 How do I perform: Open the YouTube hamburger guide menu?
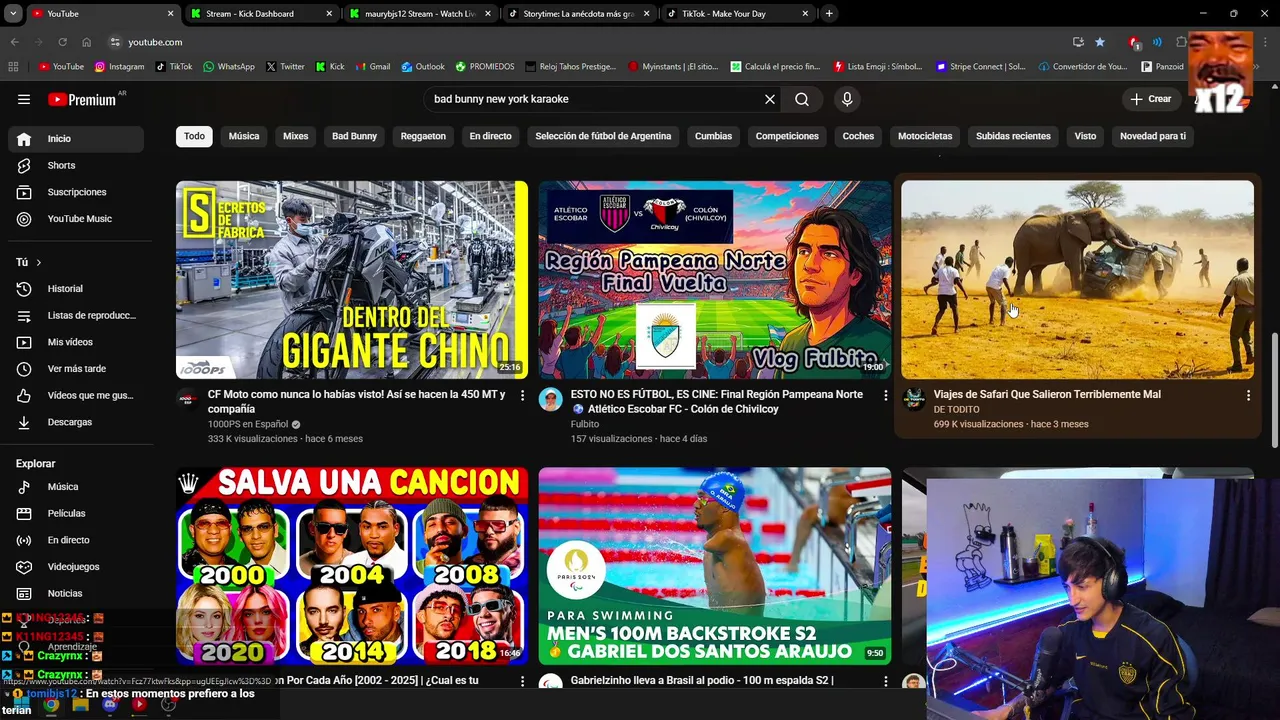(24, 99)
